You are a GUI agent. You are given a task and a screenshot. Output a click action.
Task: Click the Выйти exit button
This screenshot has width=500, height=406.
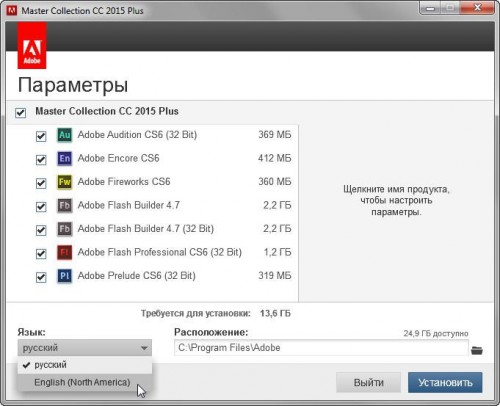(x=368, y=382)
